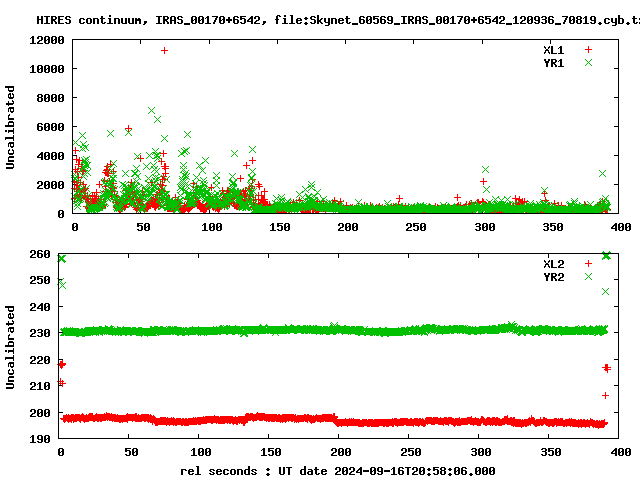The width and height of the screenshot is (640, 480).
Task: Select the YR2 legend label in lower plot
Action: (553, 276)
